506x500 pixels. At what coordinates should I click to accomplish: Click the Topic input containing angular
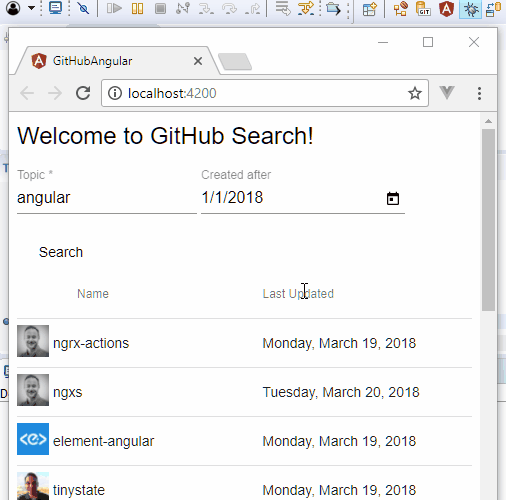[107, 198]
